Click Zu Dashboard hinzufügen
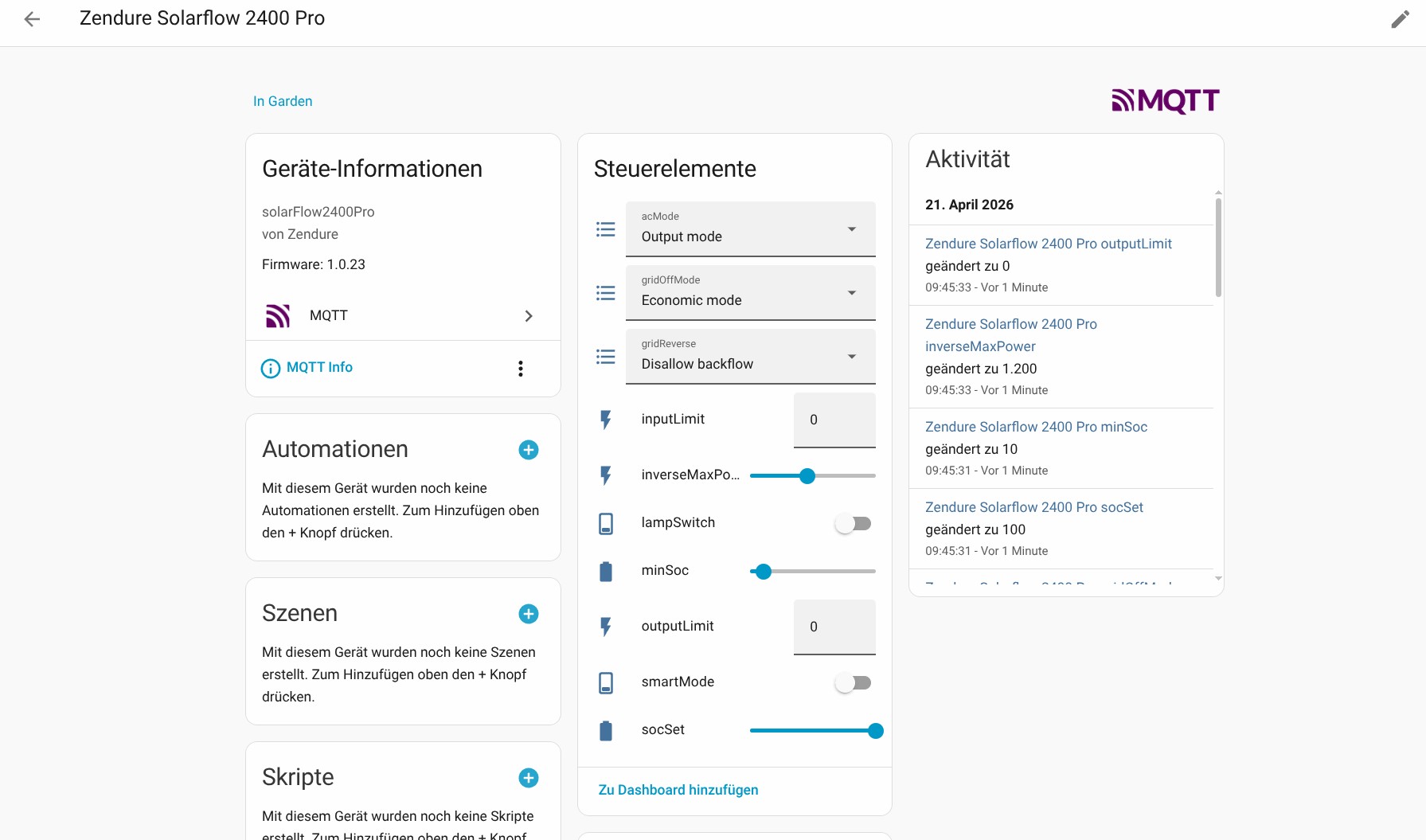1426x840 pixels. click(x=678, y=790)
